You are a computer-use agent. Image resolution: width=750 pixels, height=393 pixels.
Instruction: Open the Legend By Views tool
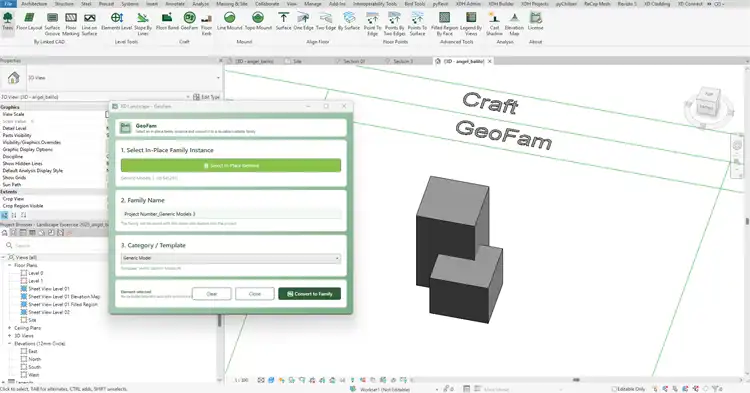[471, 24]
